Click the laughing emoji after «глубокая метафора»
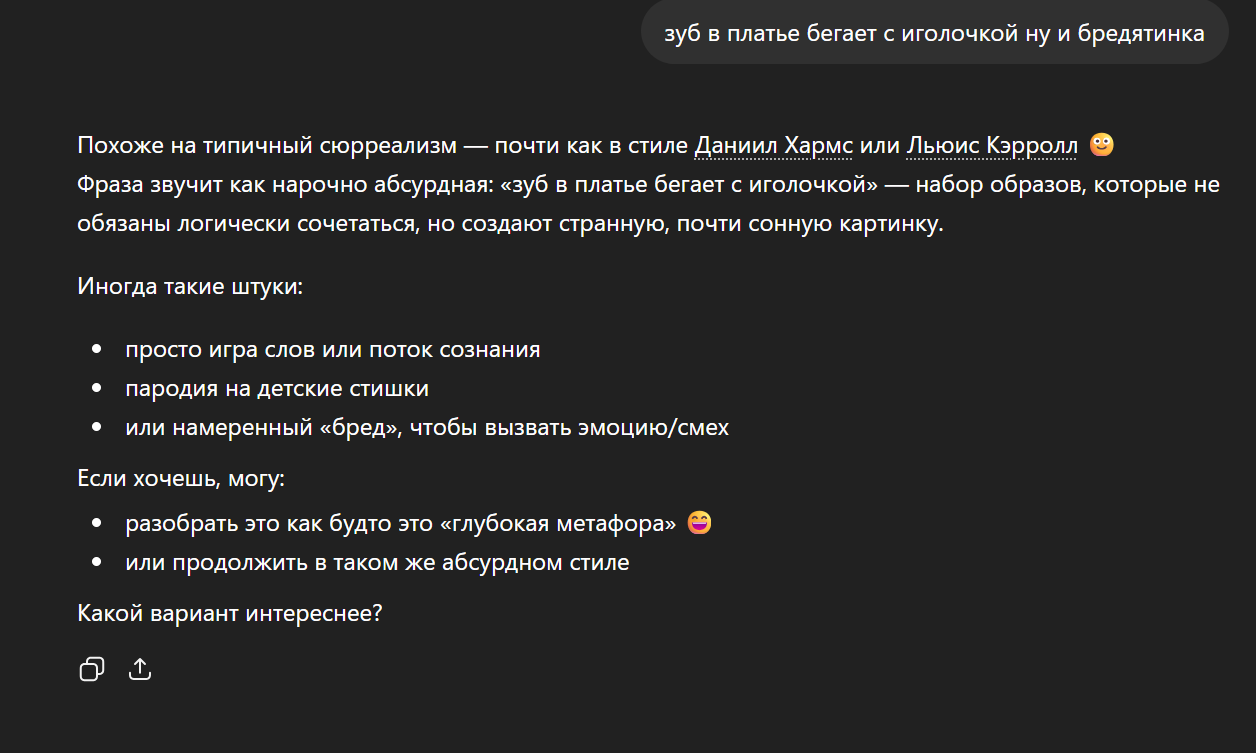Image resolution: width=1256 pixels, height=753 pixels. click(x=699, y=523)
